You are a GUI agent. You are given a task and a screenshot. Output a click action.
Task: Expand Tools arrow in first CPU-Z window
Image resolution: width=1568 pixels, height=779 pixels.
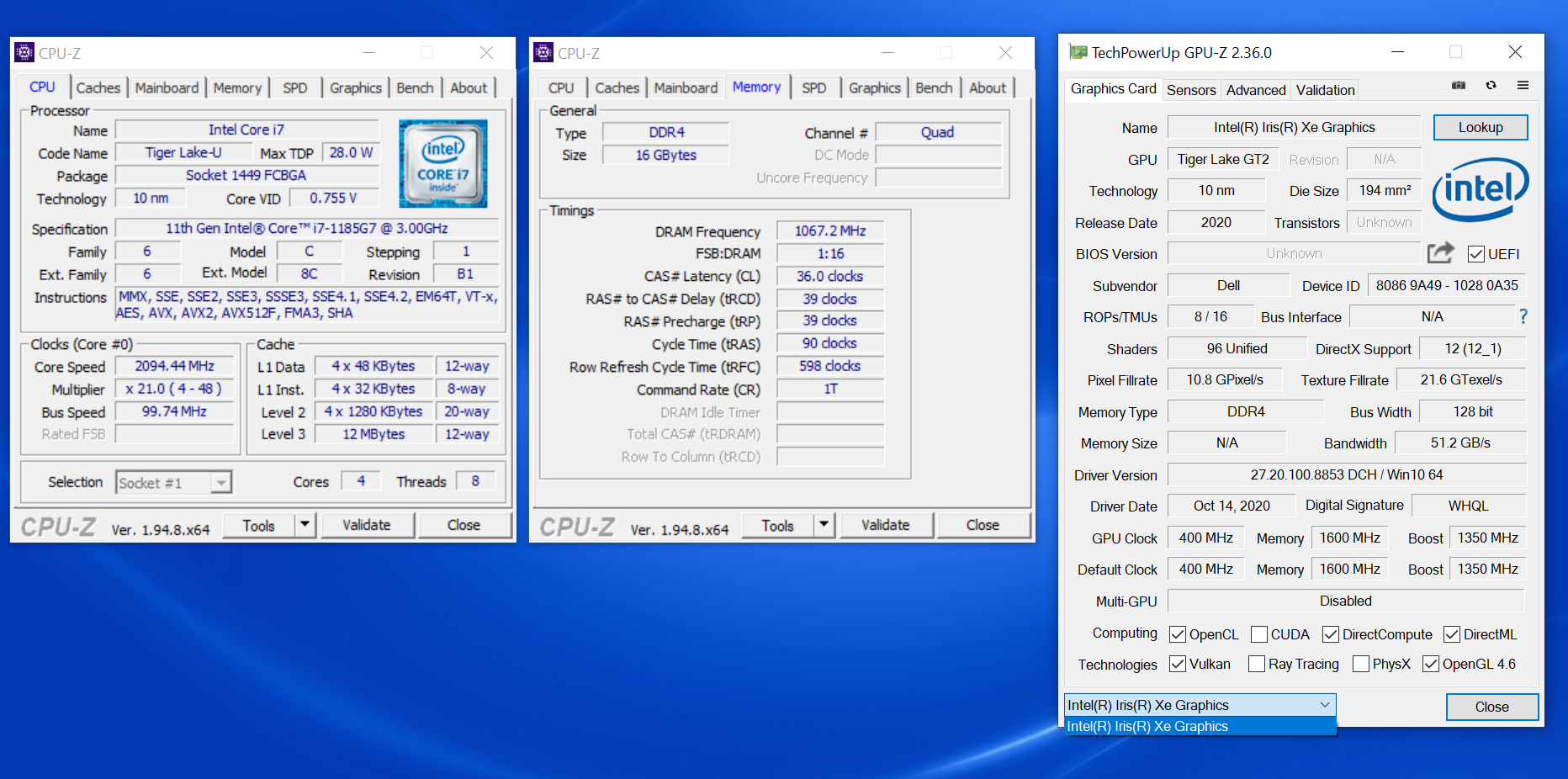click(305, 525)
